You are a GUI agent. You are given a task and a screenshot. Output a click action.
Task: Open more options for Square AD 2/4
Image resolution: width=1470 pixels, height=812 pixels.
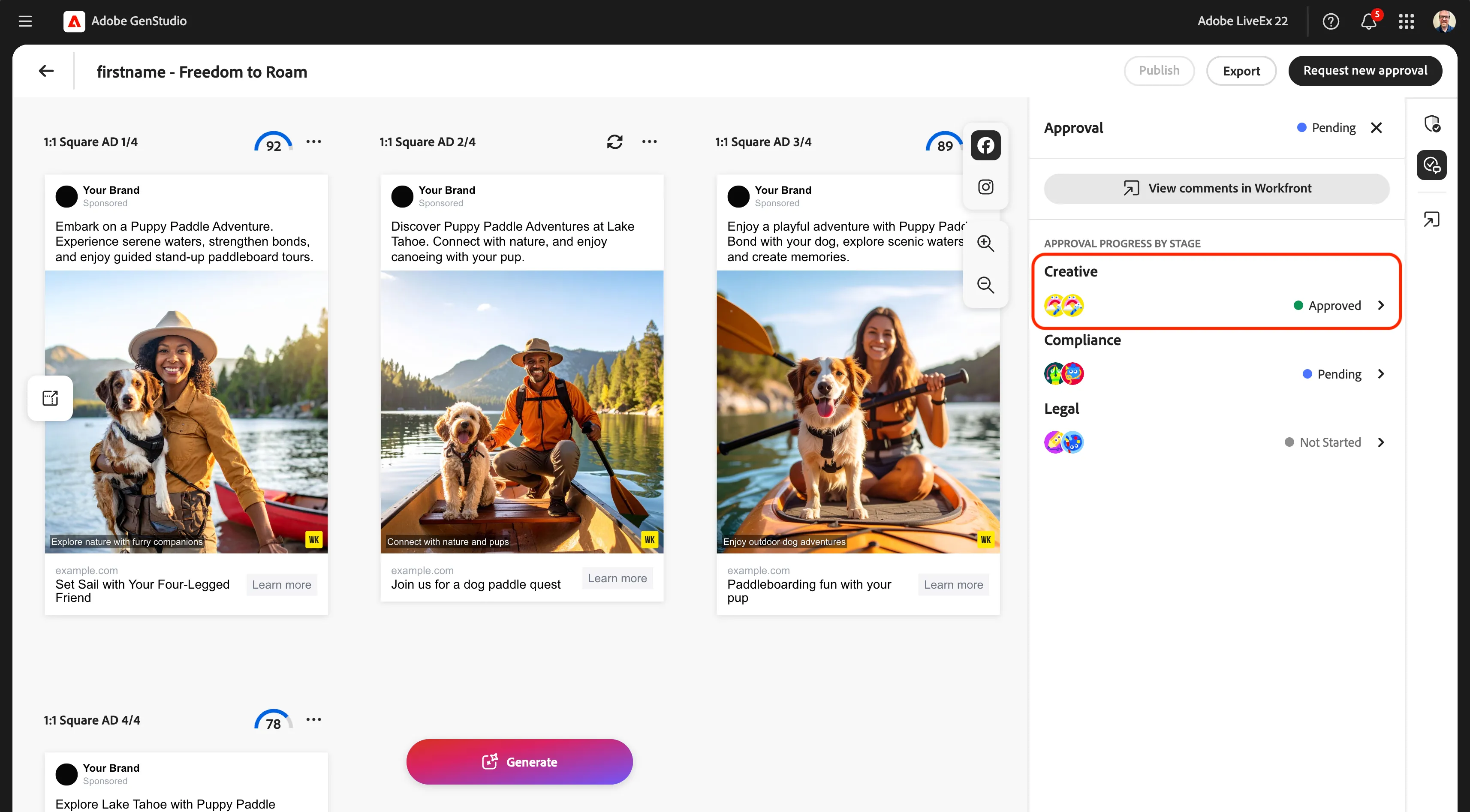point(649,141)
